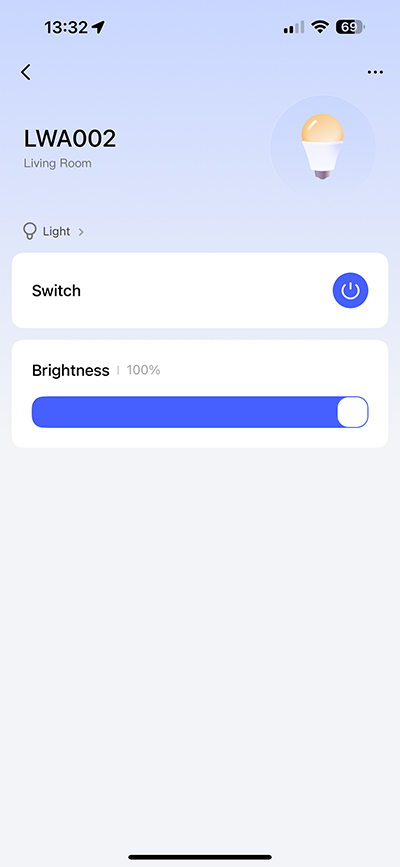This screenshot has width=400, height=867.
Task: Open the Light device type selector
Action: (54, 231)
